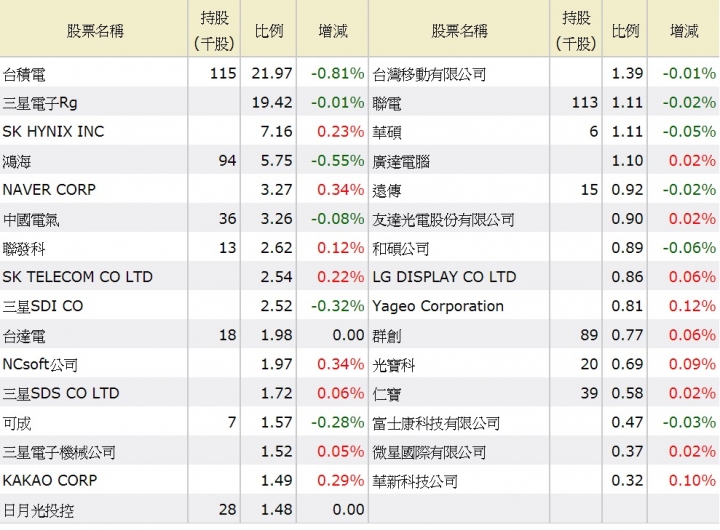The width and height of the screenshot is (720, 530).
Task: Select 中國電氣 stock name
Action: click(x=31, y=220)
